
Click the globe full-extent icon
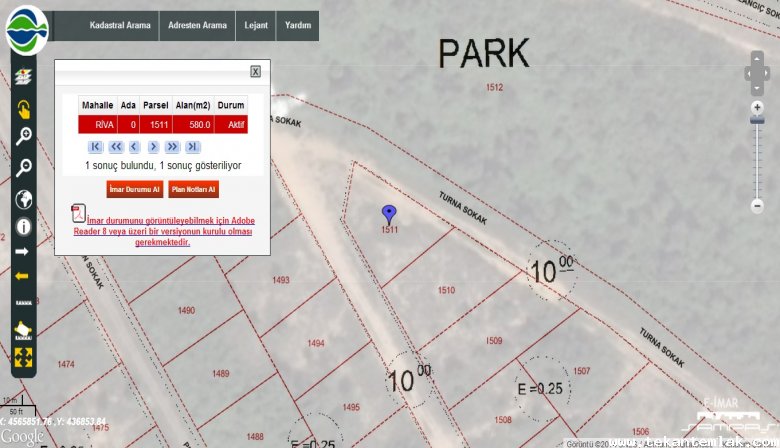click(x=23, y=199)
